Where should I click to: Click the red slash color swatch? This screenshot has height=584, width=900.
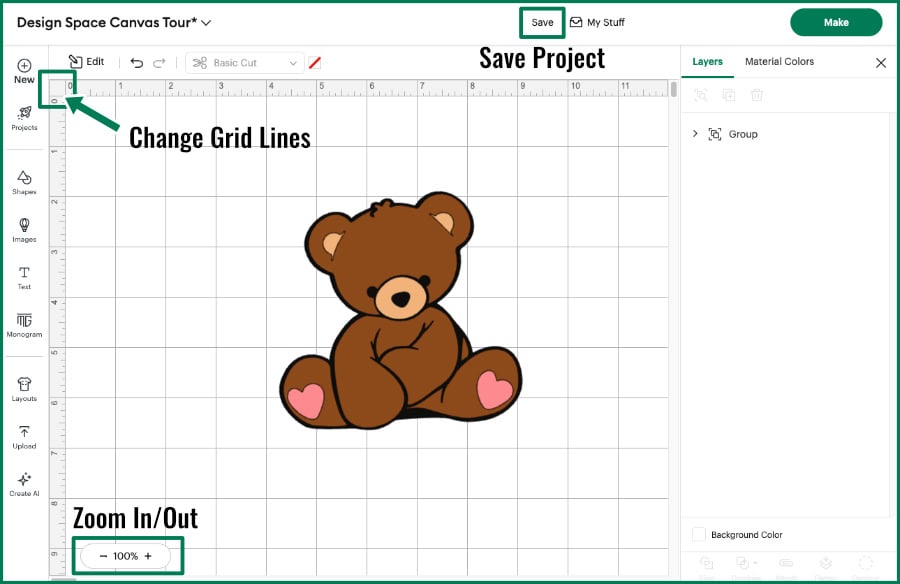[315, 63]
